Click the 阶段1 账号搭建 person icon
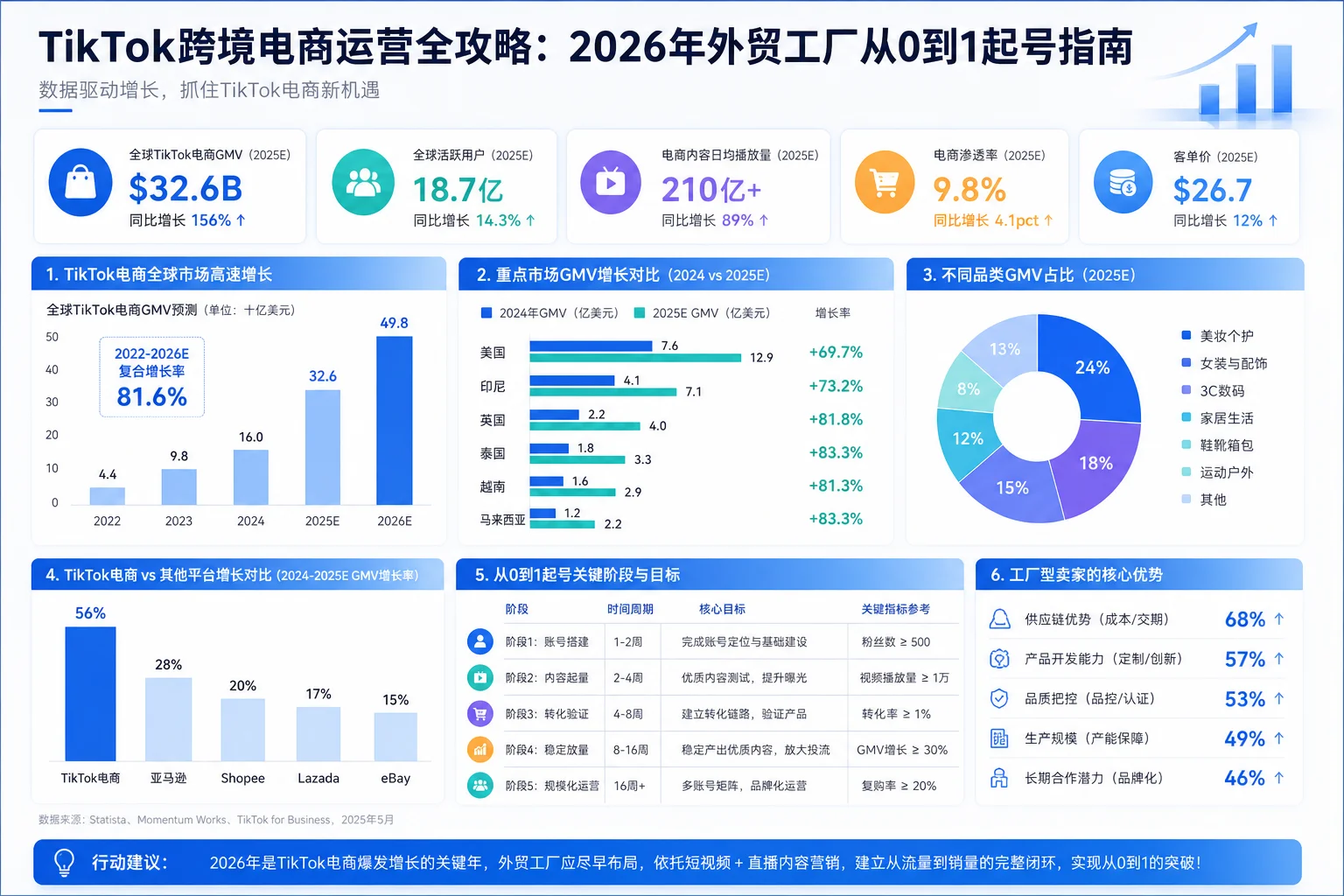 pyautogui.click(x=480, y=641)
